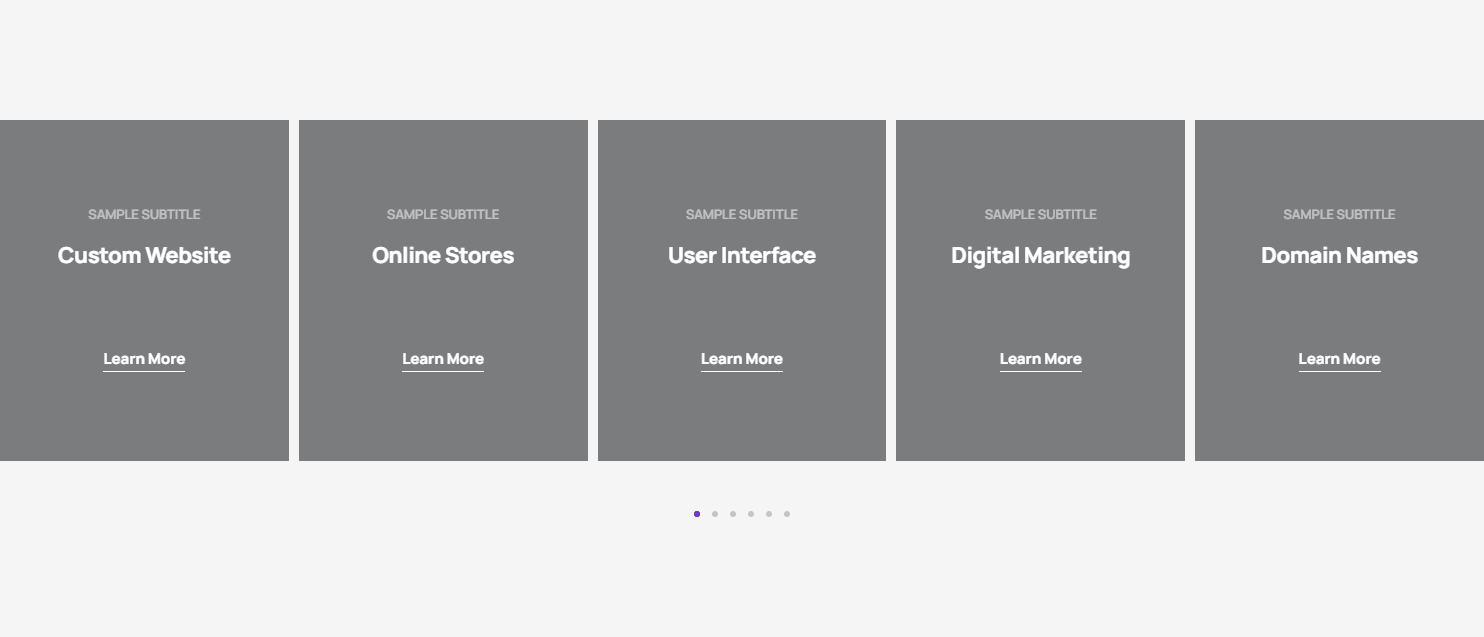Open Learn More for Domain Names

click(x=1339, y=359)
